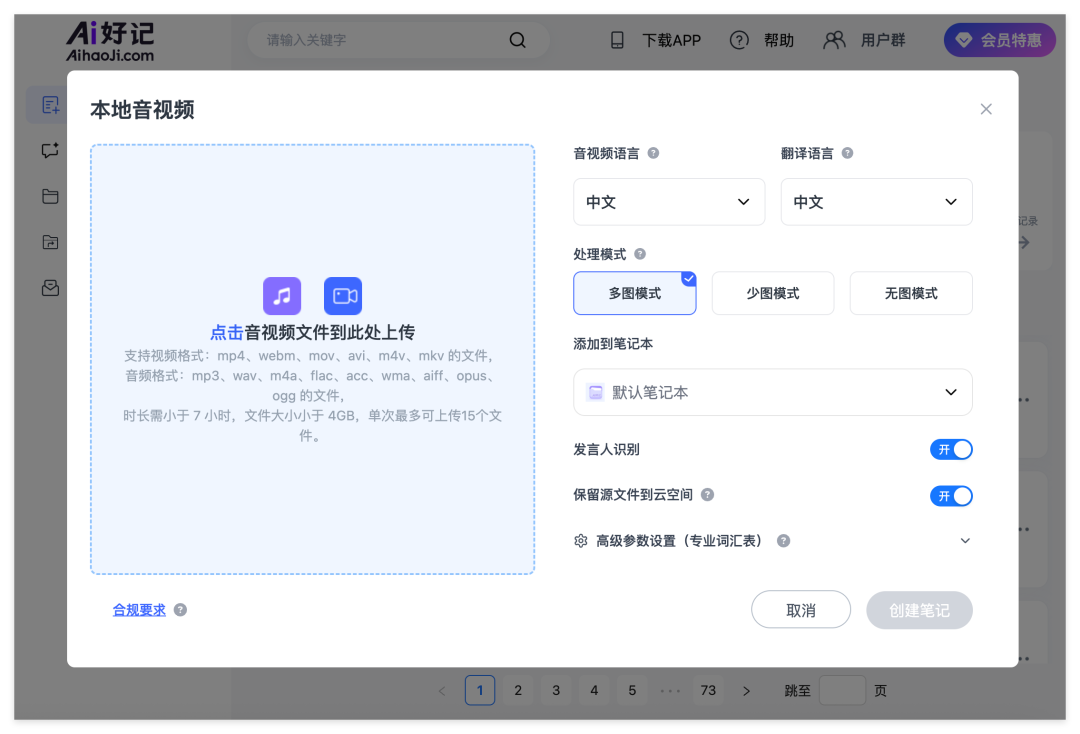Open the AI chat sidebar icon

(50, 150)
